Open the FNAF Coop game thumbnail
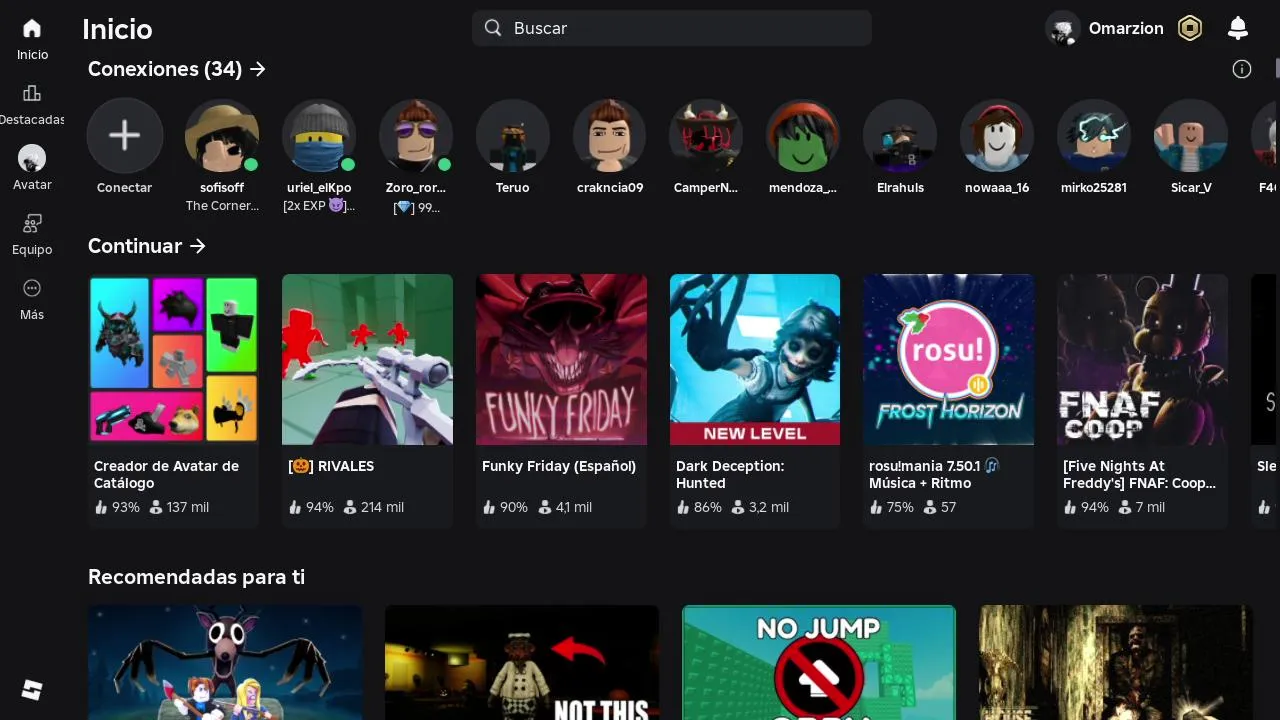 (1143, 360)
